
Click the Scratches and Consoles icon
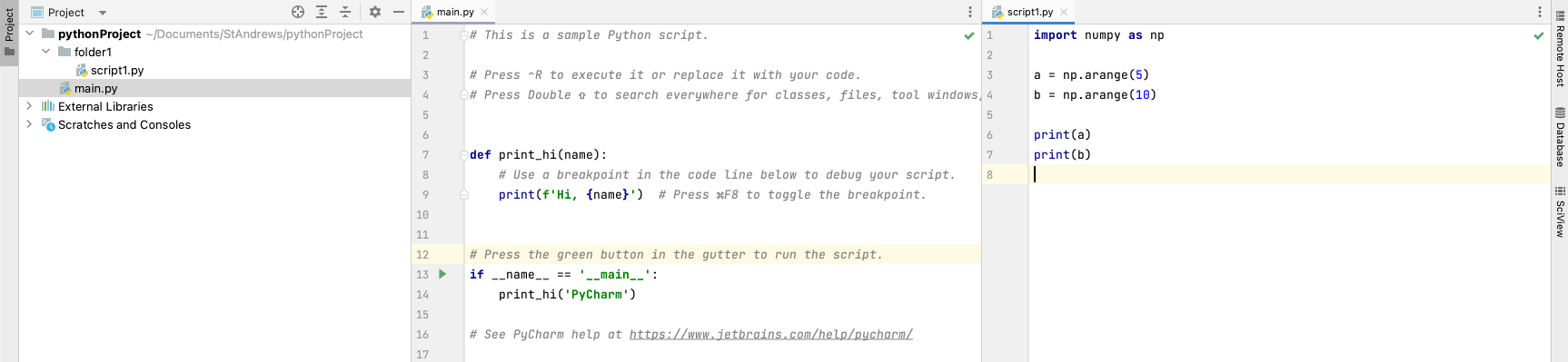click(x=48, y=124)
